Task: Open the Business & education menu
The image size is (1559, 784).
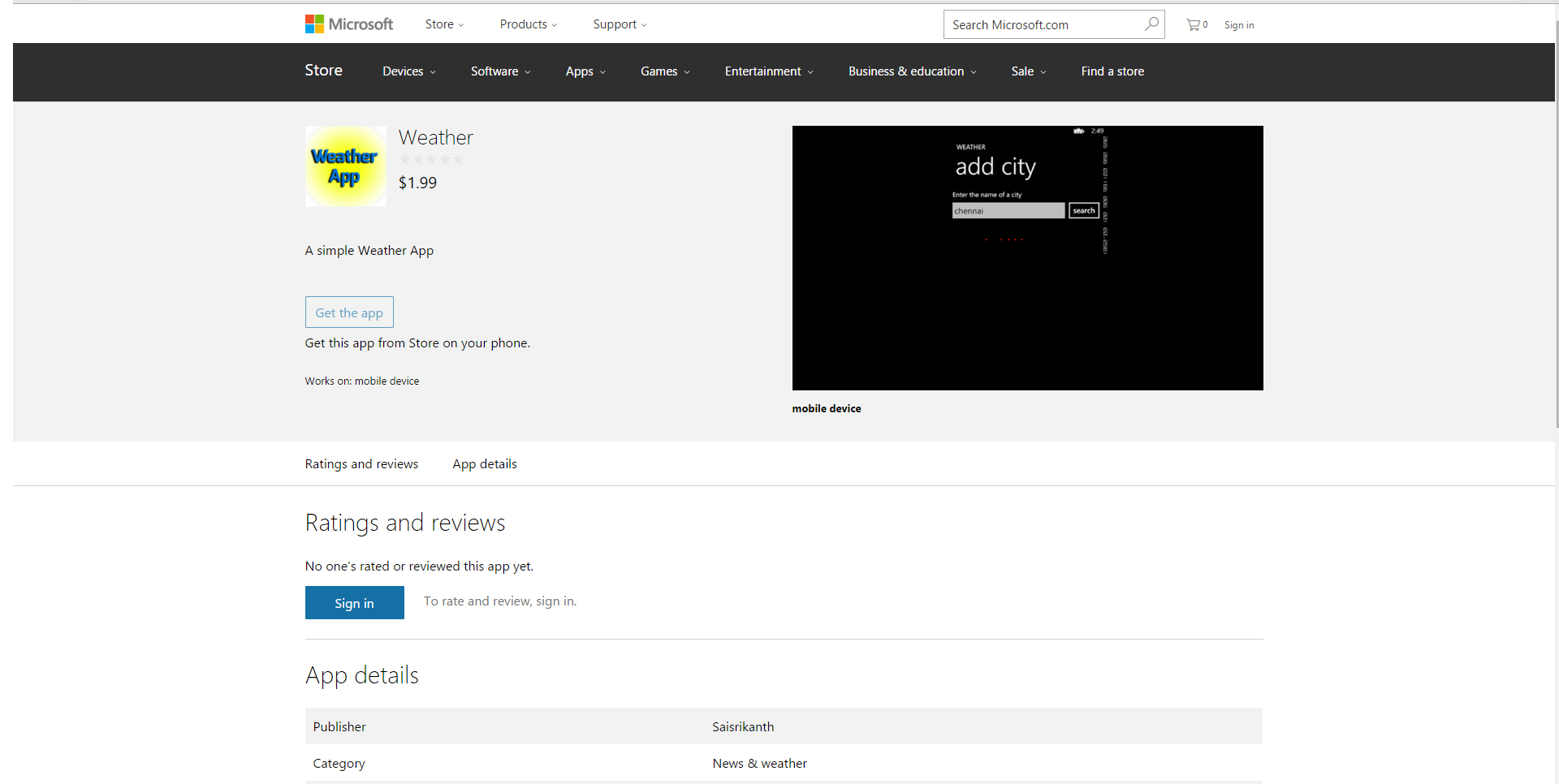Action: tap(913, 71)
